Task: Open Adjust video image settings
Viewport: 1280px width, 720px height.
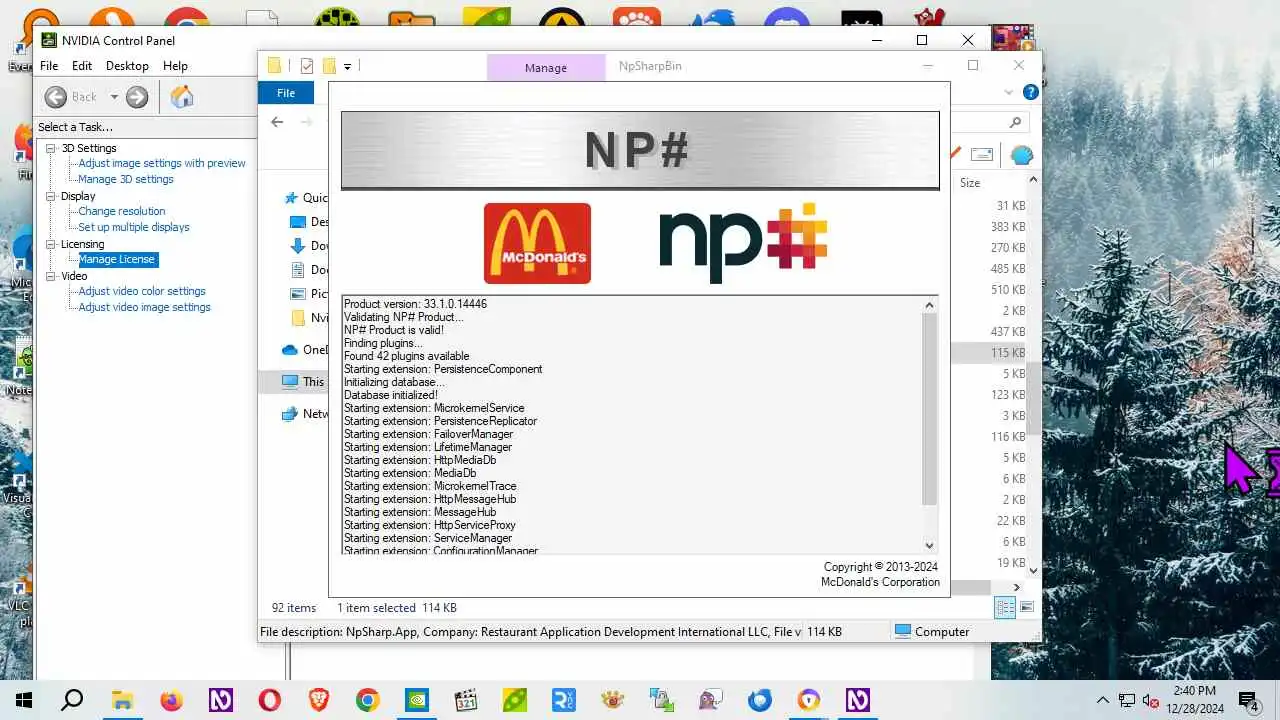Action: click(145, 307)
